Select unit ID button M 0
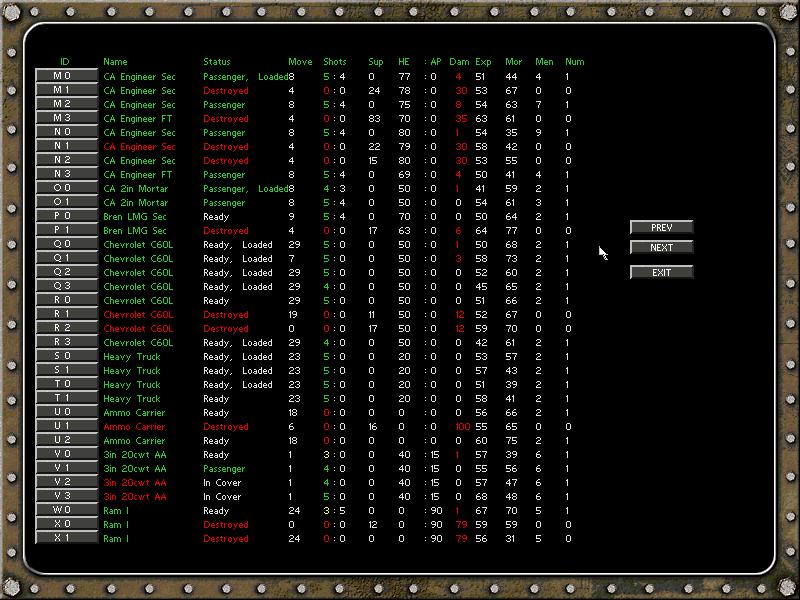Image resolution: width=800 pixels, height=600 pixels. [66, 76]
